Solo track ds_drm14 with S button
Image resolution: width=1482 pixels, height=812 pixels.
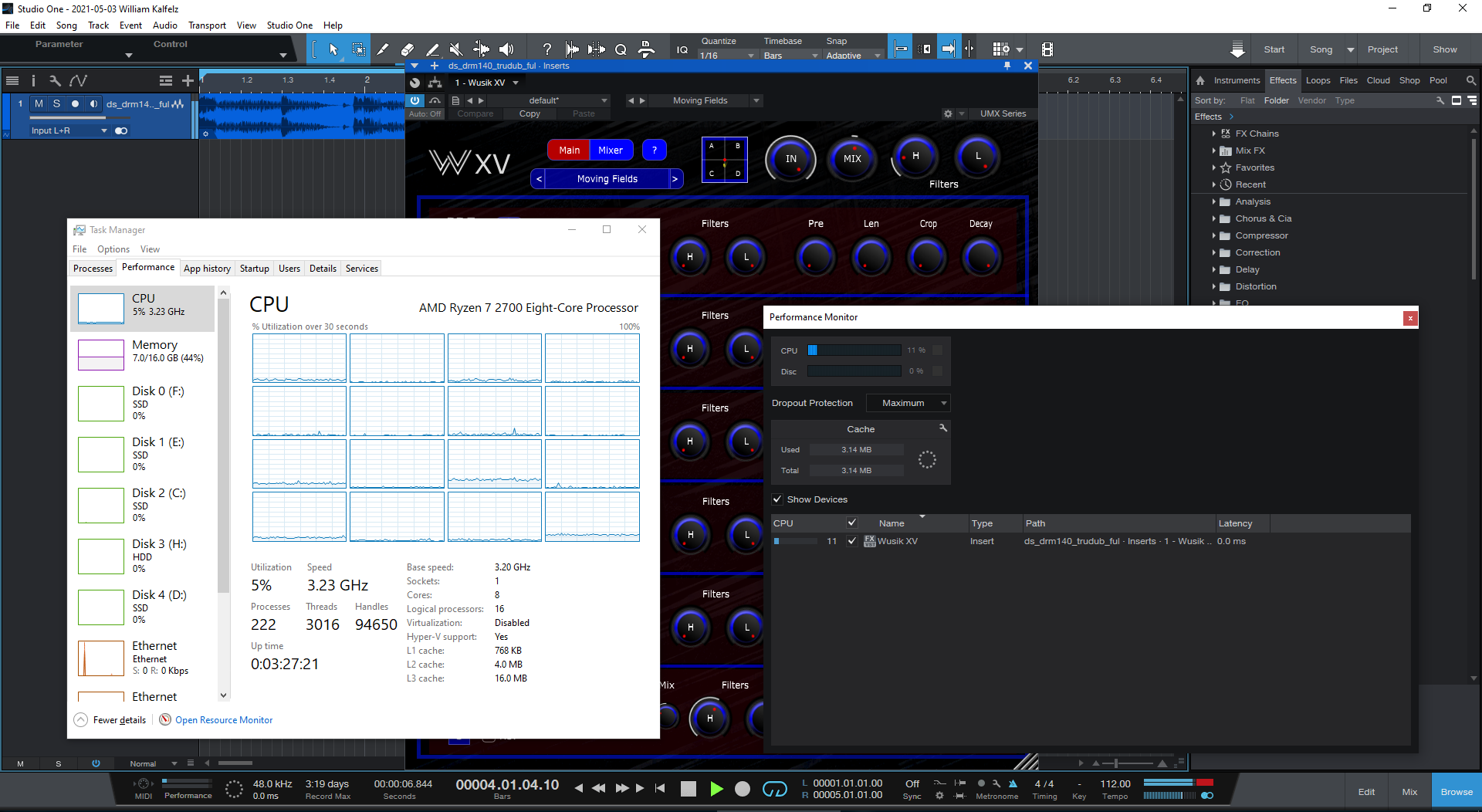coord(56,103)
